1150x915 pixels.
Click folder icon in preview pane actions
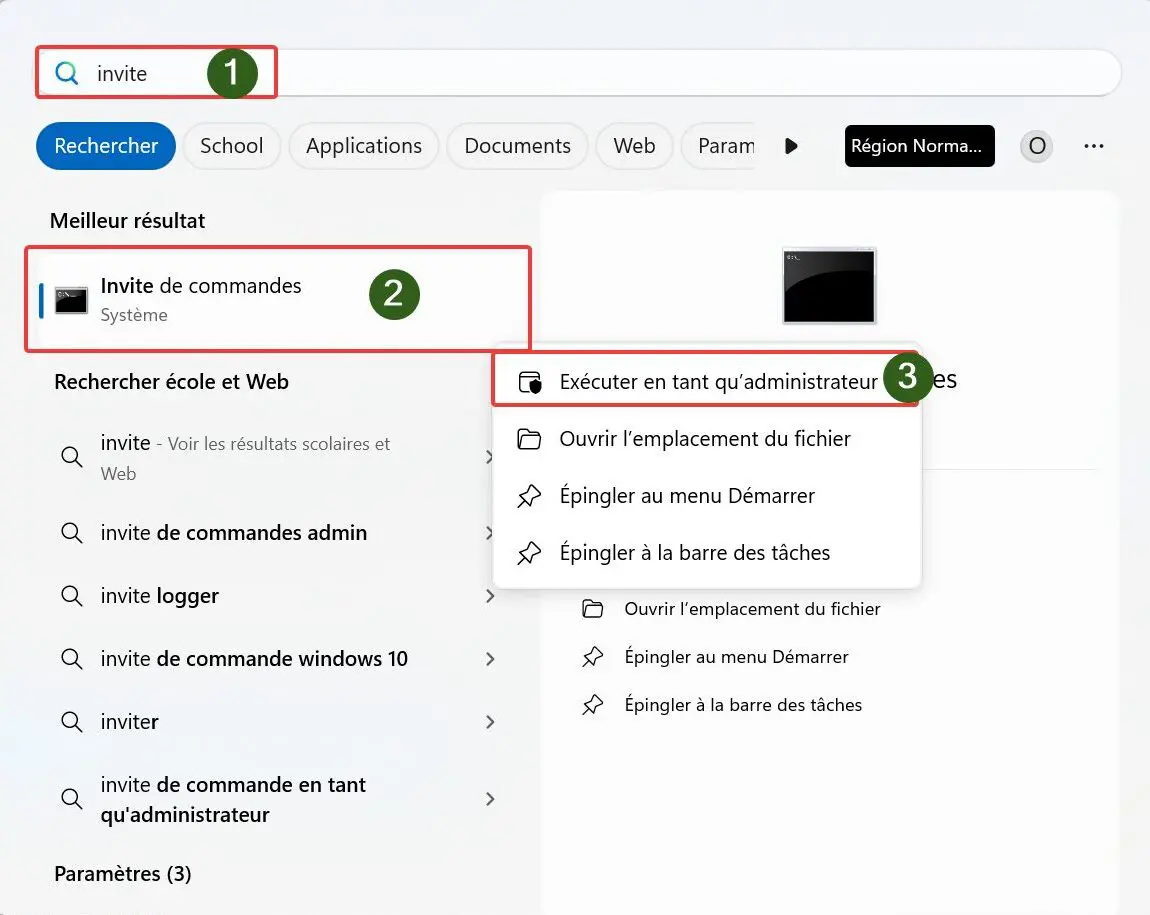593,609
